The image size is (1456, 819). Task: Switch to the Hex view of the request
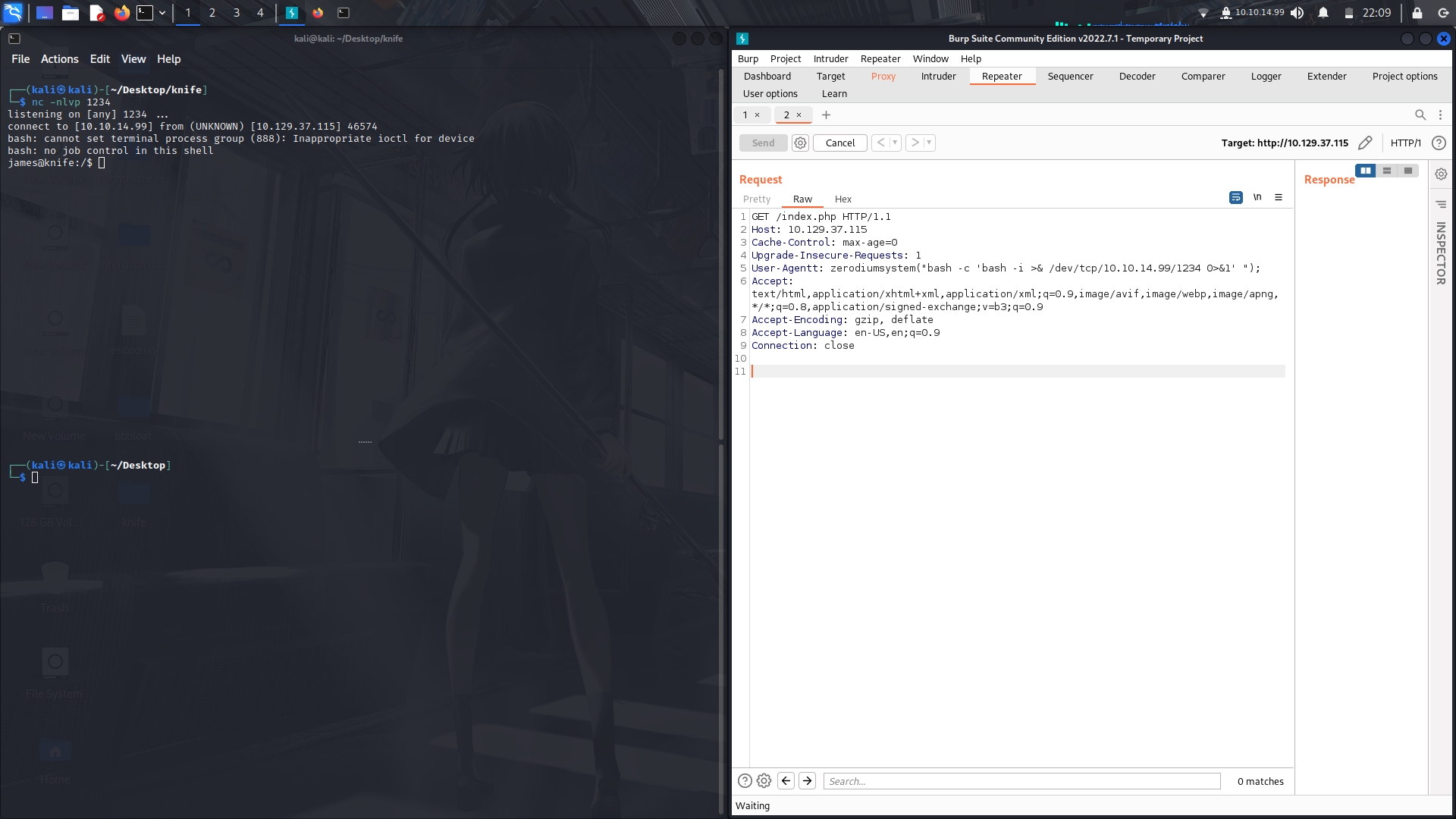click(x=843, y=199)
